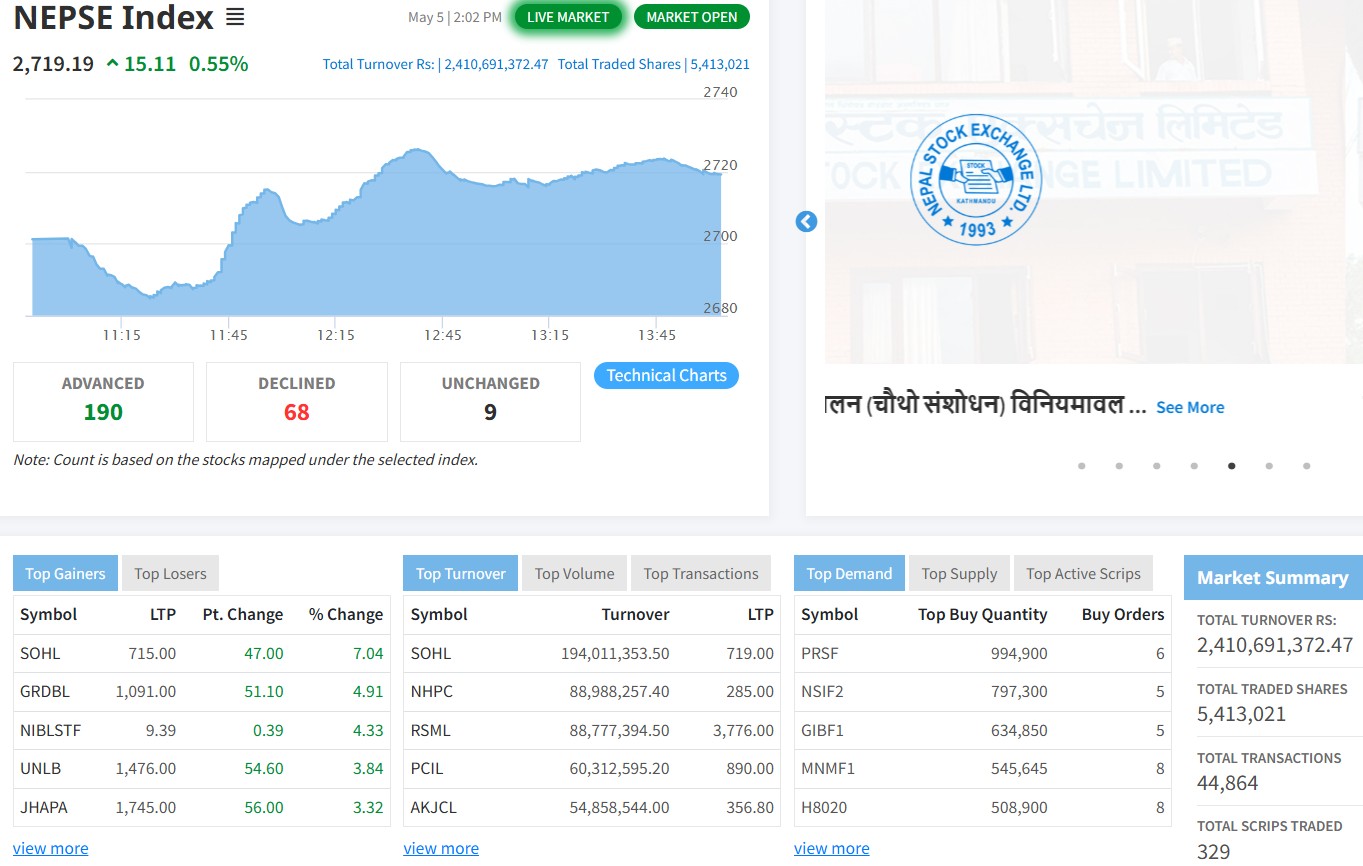1363x866 pixels.
Task: Click MNMF1 in the Top Demand table
Action: (828, 768)
